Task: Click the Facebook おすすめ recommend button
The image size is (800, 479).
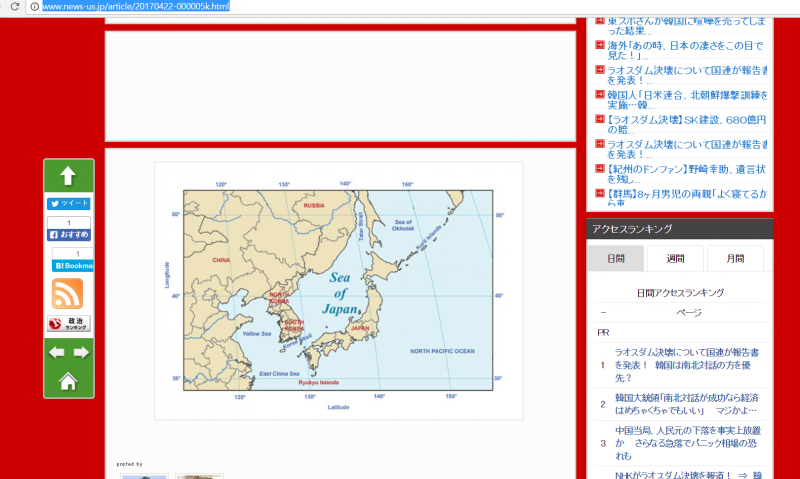Action: click(68, 234)
